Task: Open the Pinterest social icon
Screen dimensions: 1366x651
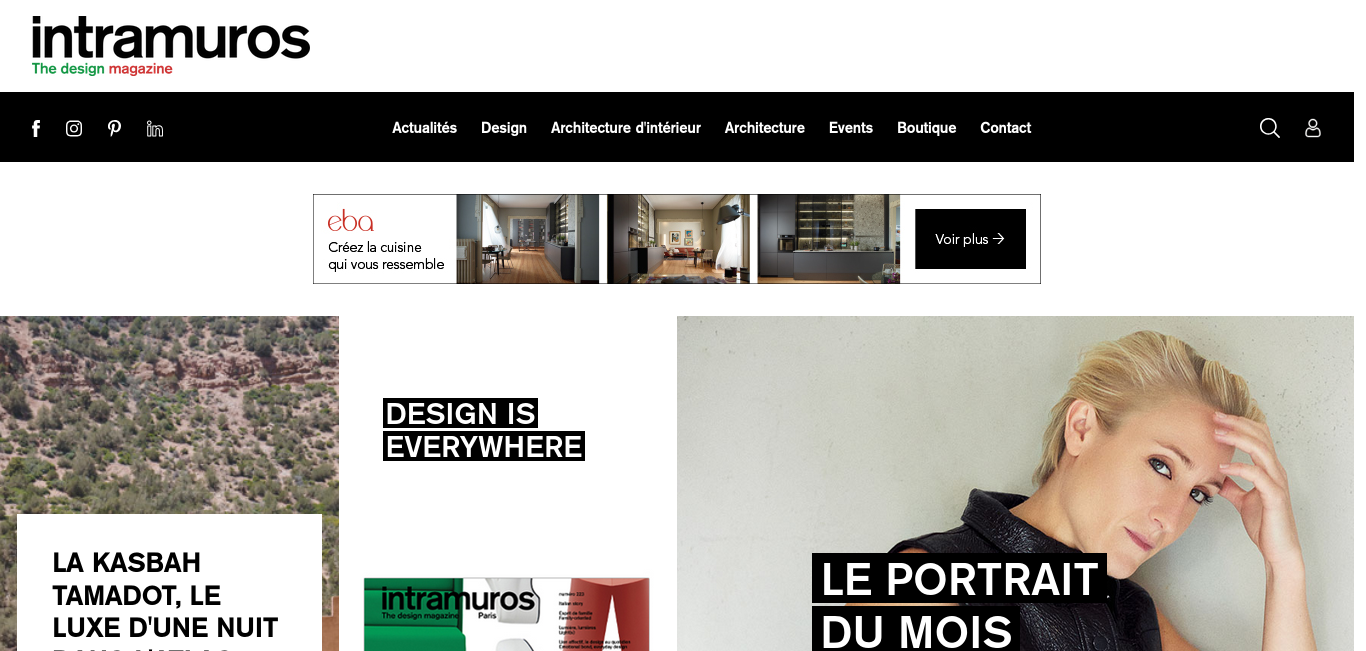Action: [x=115, y=128]
